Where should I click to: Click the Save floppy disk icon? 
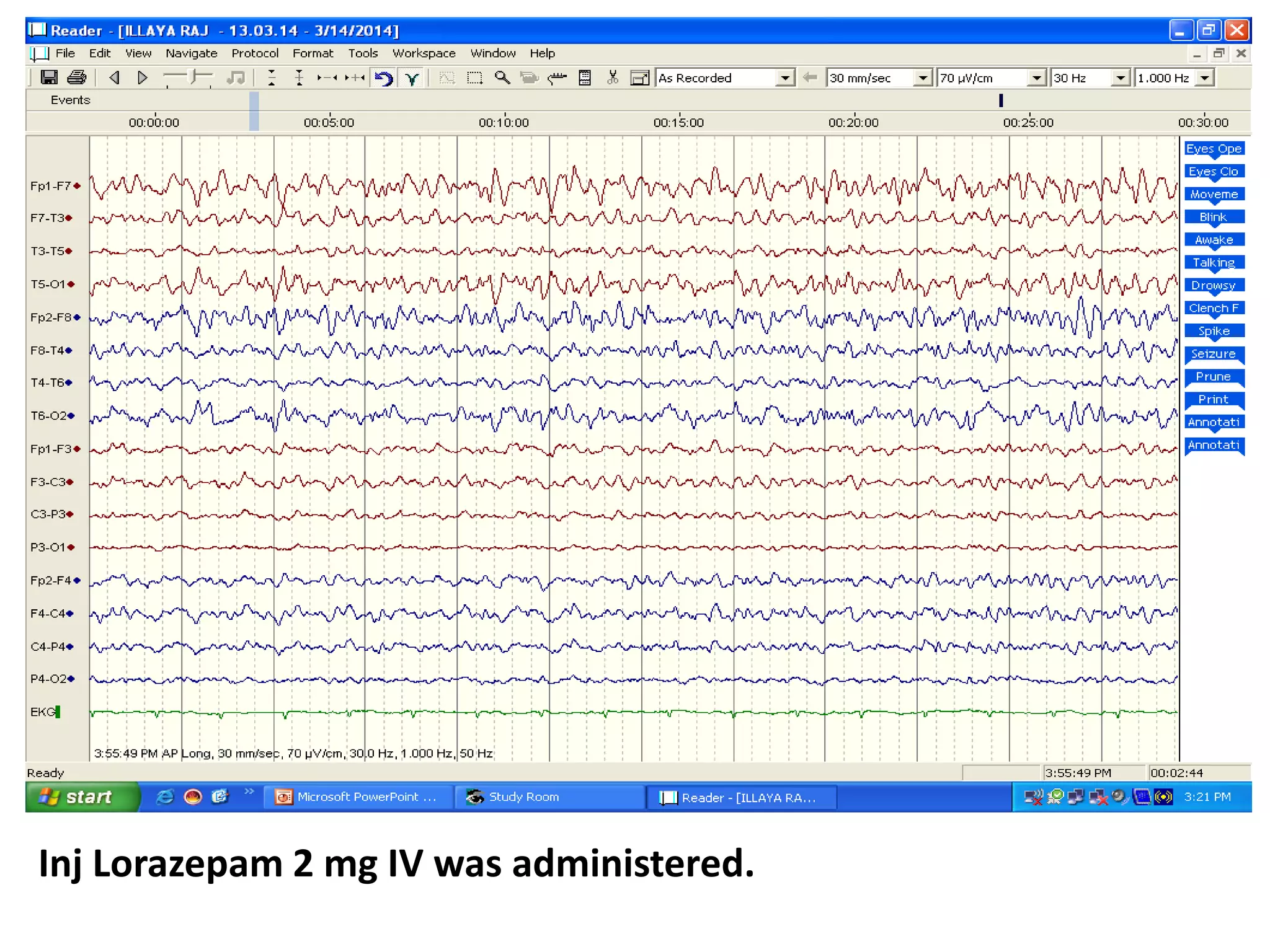[x=49, y=77]
